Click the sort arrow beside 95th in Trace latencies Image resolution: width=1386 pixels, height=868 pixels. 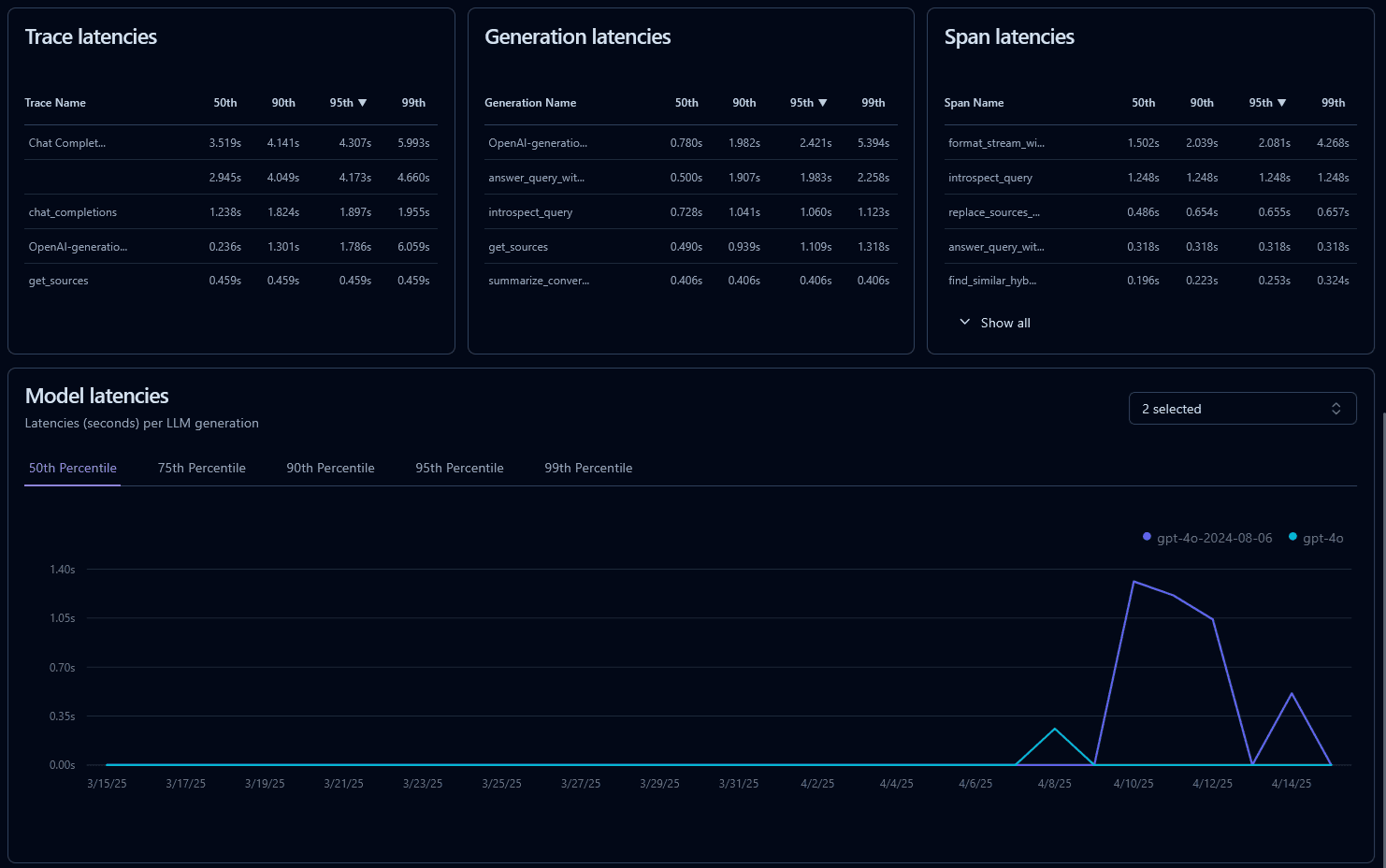[x=362, y=103]
